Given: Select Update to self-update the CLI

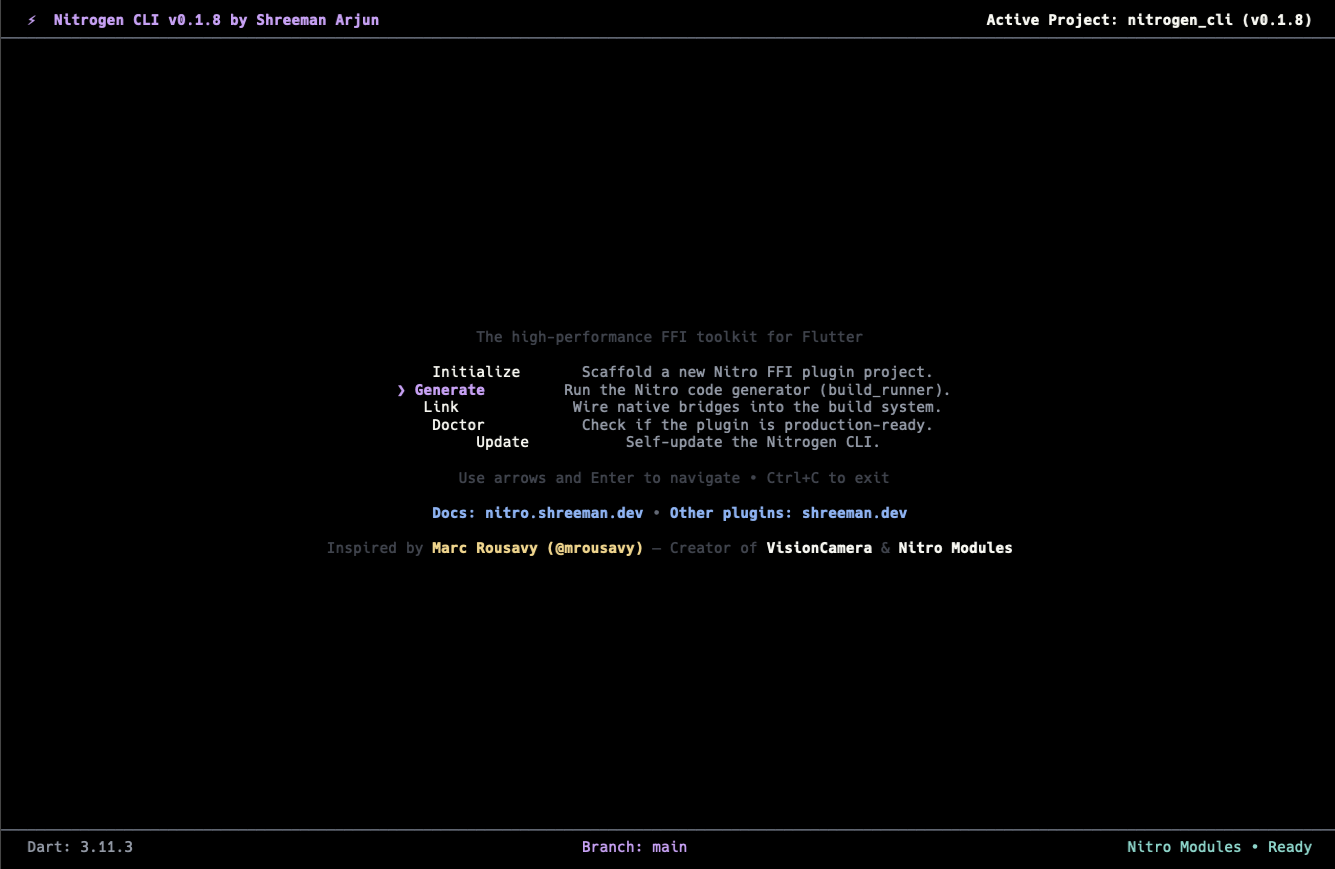Looking at the screenshot, I should point(502,442).
